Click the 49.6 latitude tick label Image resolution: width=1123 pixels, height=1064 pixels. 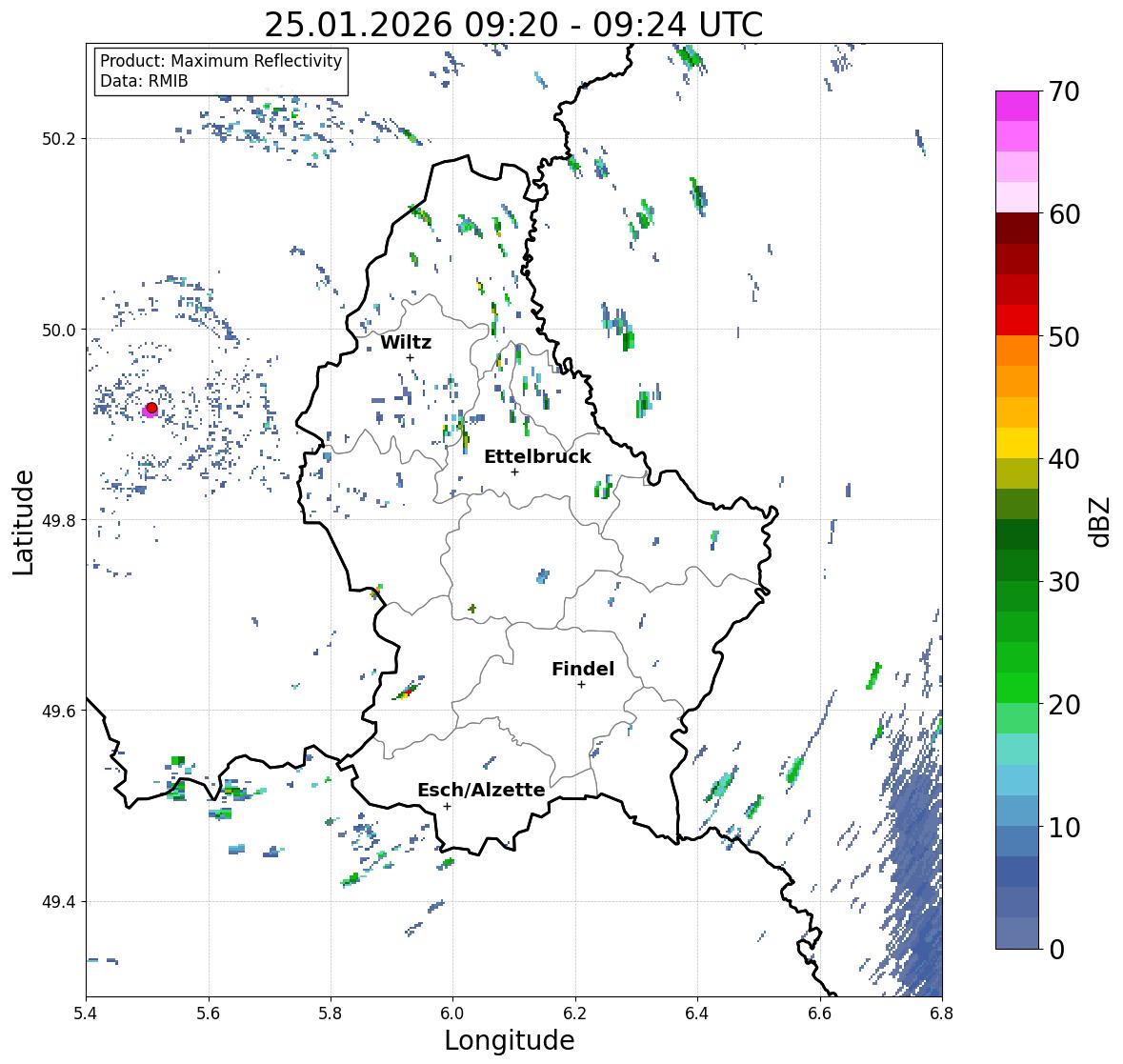click(x=59, y=711)
